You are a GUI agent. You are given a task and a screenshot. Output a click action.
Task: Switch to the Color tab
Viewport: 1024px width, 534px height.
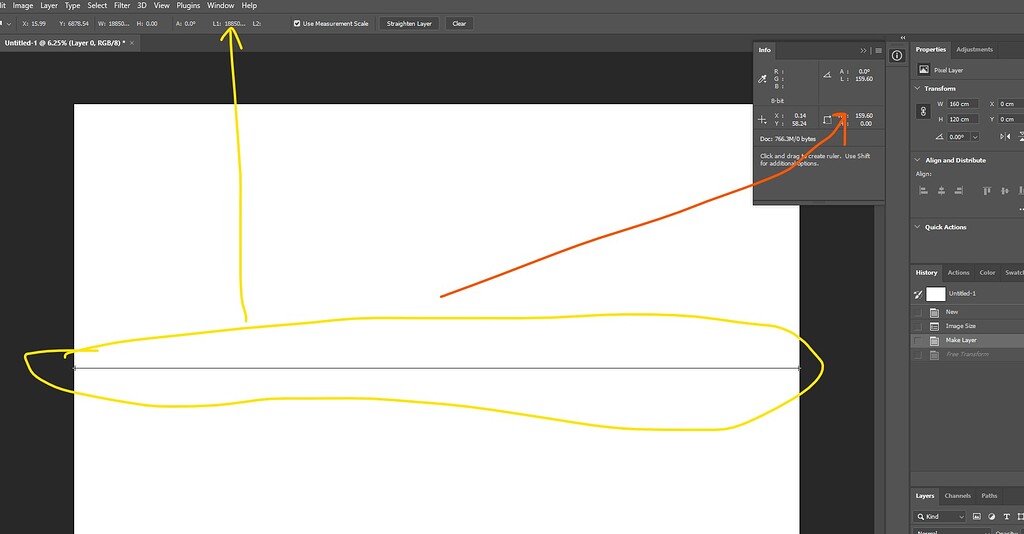987,273
